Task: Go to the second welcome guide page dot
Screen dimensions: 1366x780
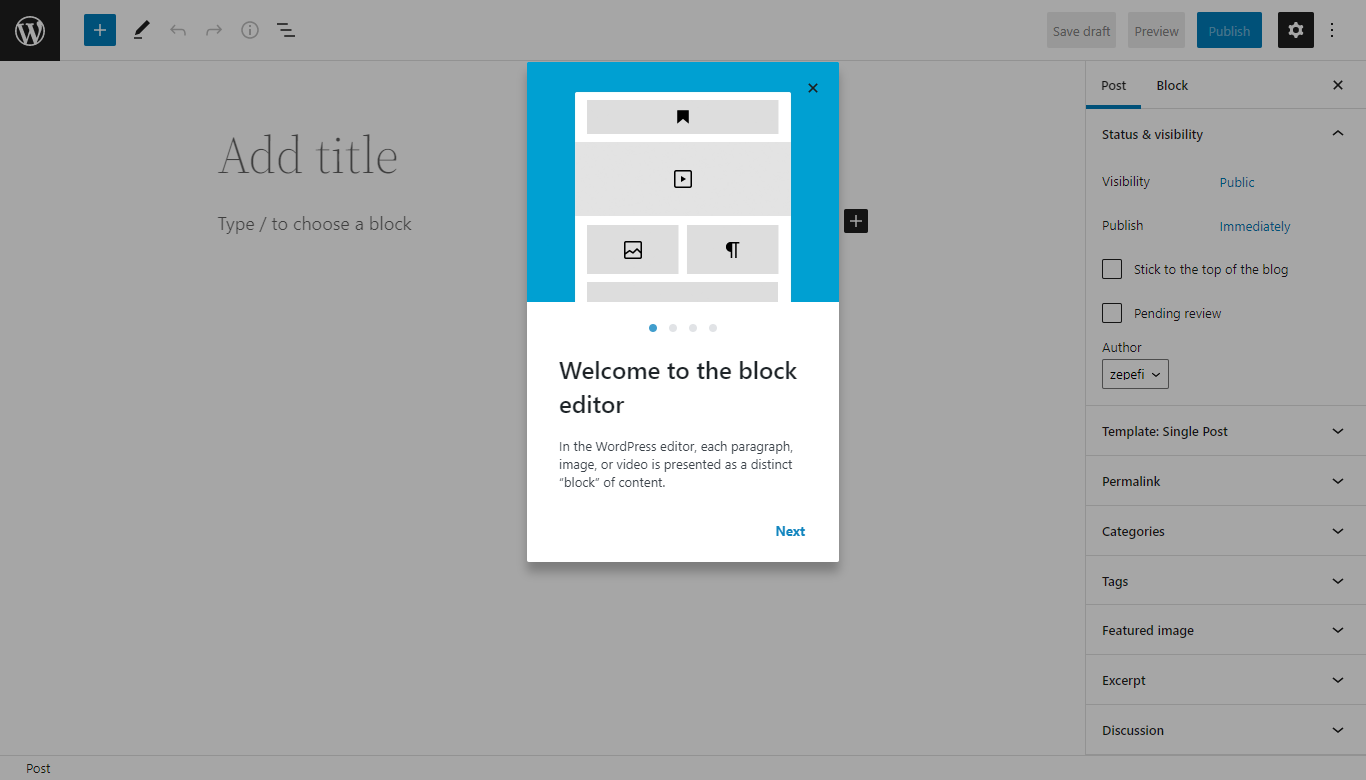Action: (x=673, y=328)
